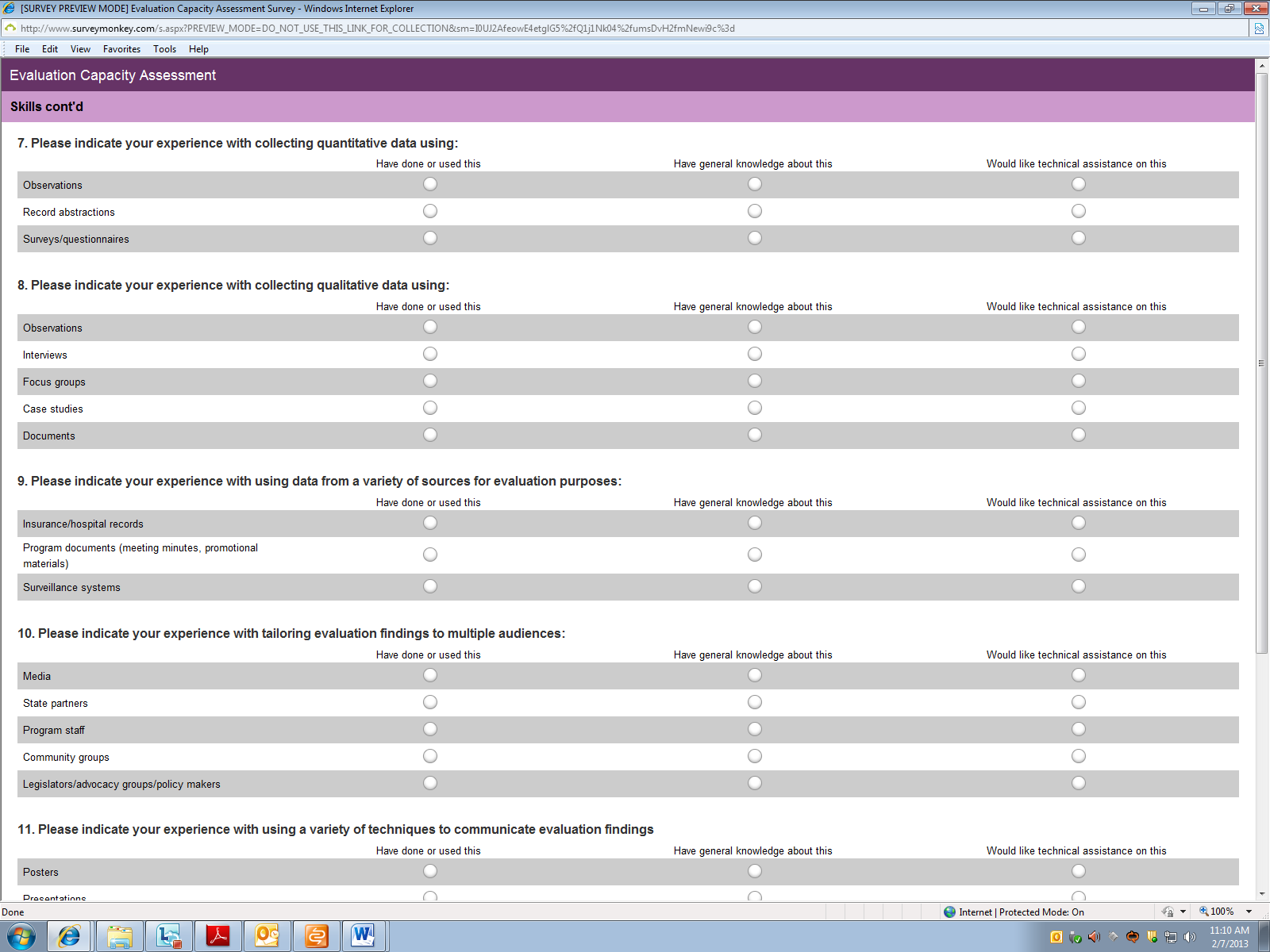Click the 100% zoom level button
Screen dimensions: 1270x952
(x=1217, y=912)
